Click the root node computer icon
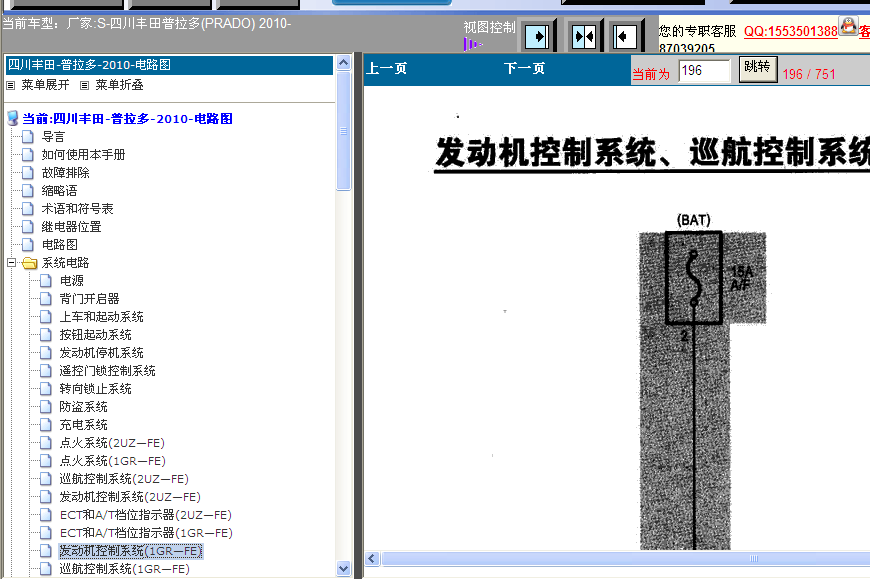This screenshot has width=870, height=579. pyautogui.click(x=13, y=118)
